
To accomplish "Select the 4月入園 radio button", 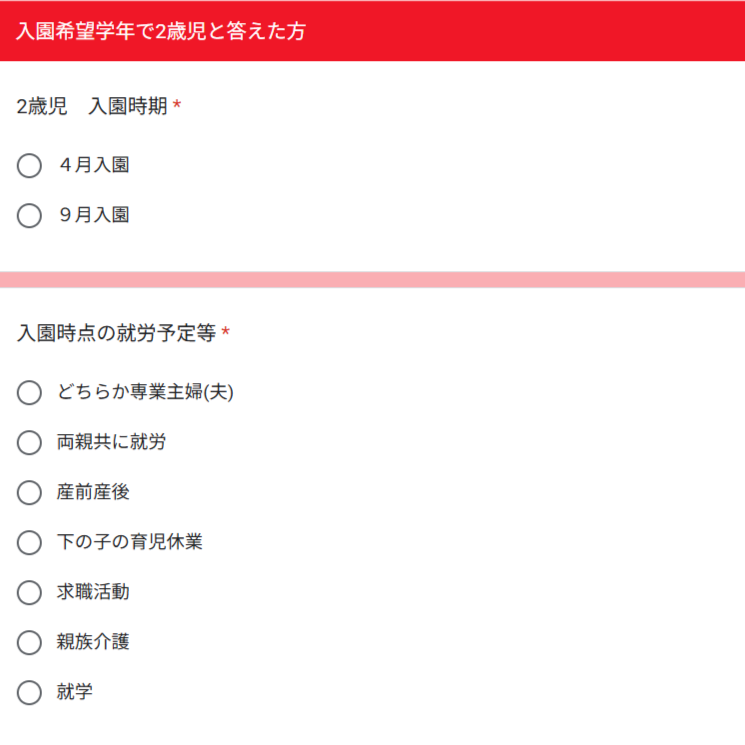I will tap(29, 165).
